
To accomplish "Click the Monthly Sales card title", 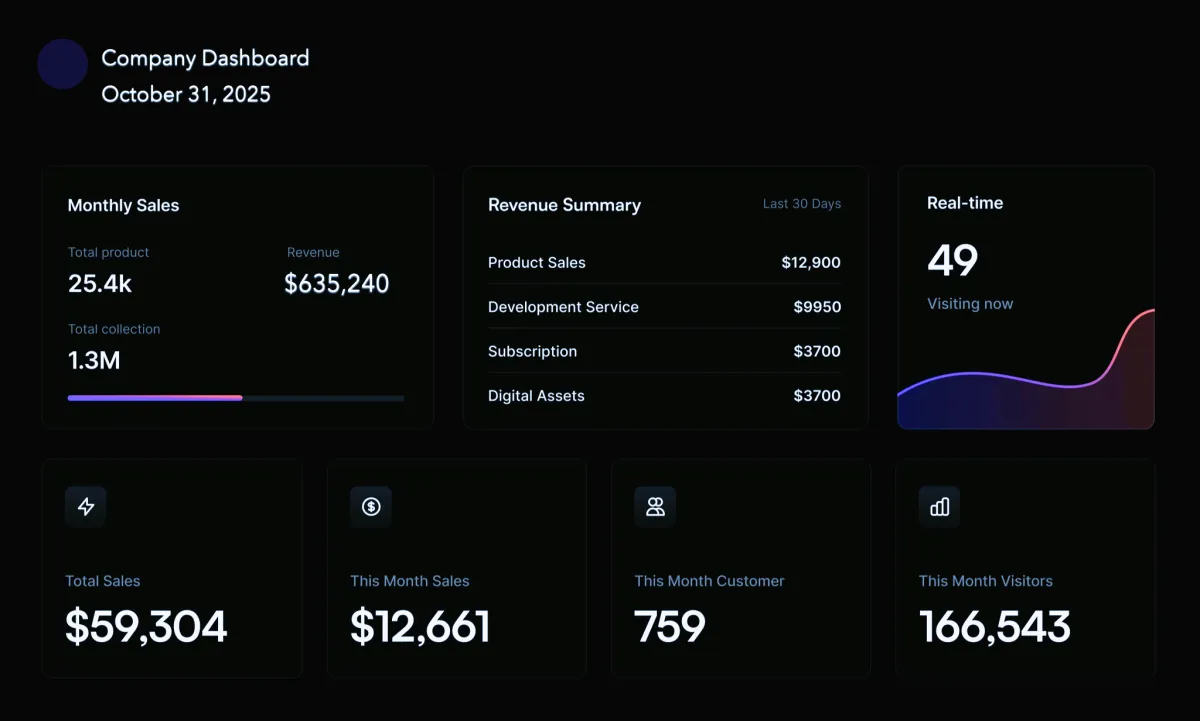I will point(123,206).
